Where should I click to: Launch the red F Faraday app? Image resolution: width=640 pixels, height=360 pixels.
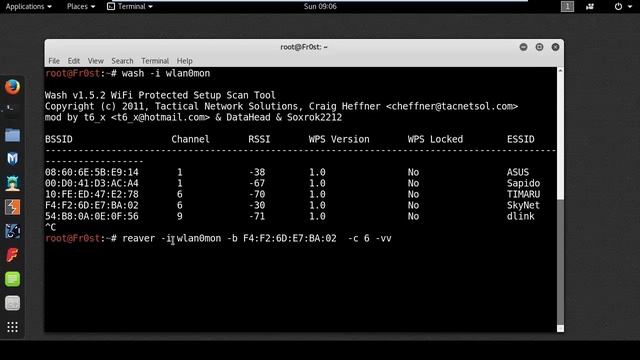(x=12, y=255)
